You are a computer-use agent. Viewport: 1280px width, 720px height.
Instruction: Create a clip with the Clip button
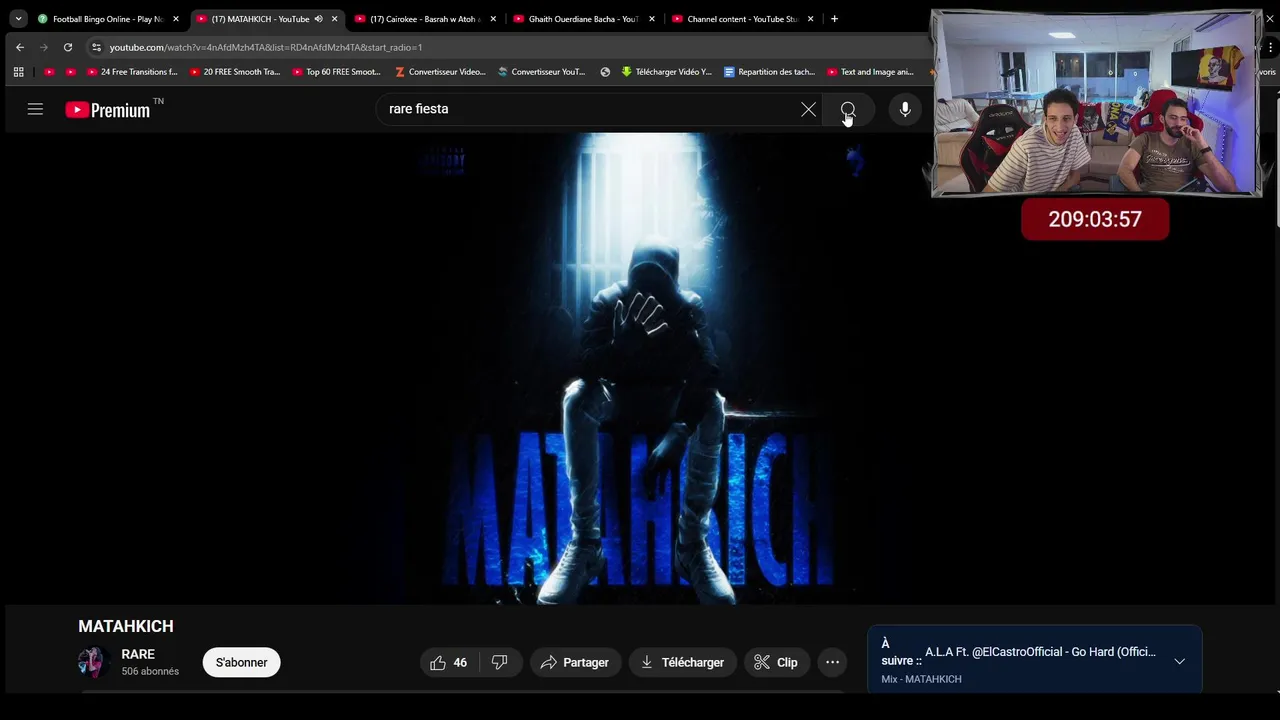click(776, 662)
